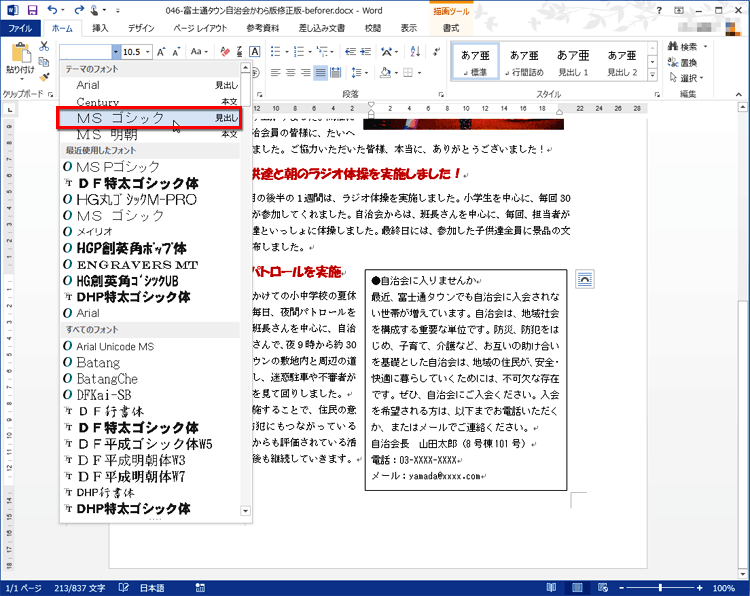Cut selection with the scissors icon

(x=44, y=46)
